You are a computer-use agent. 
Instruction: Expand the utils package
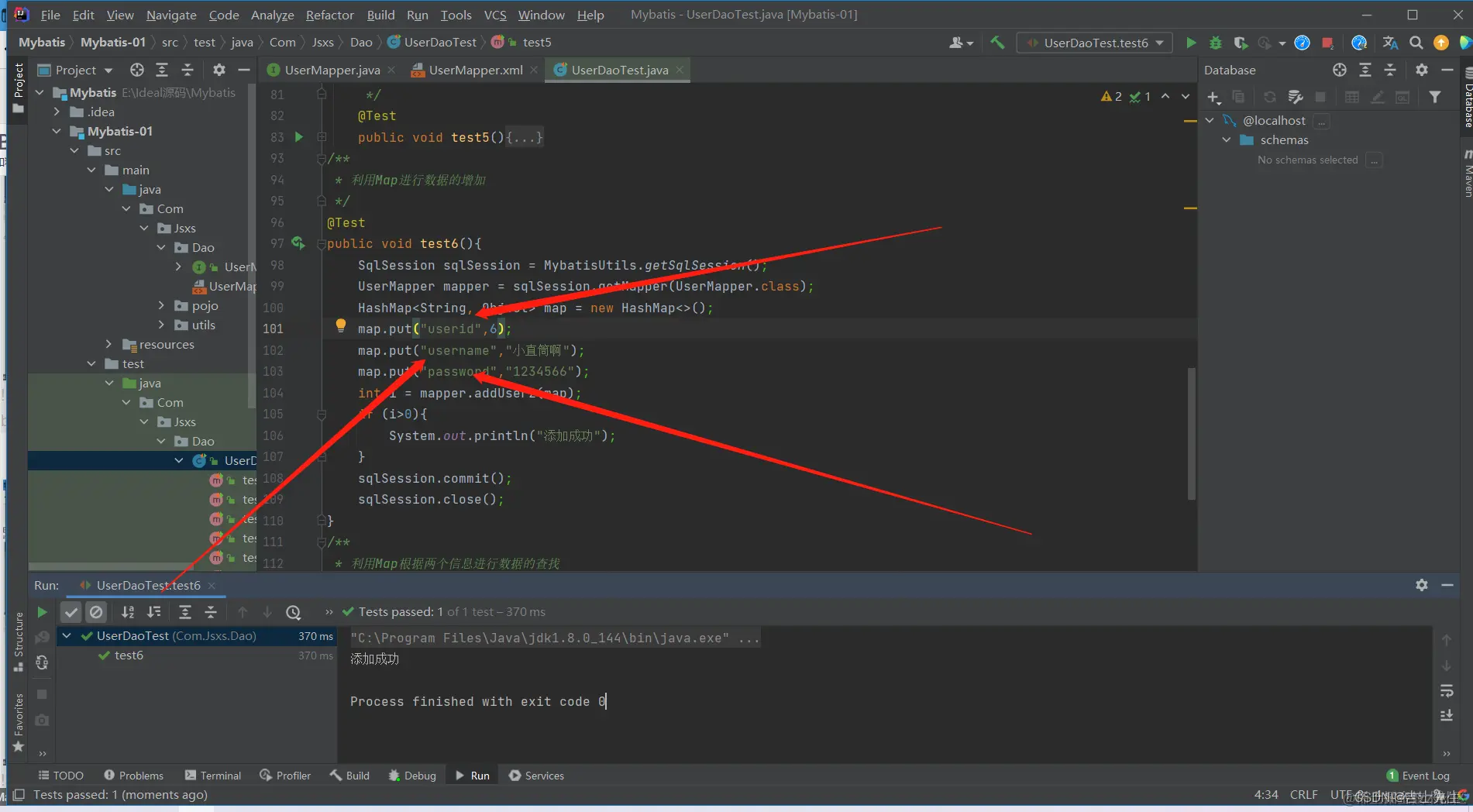(161, 325)
